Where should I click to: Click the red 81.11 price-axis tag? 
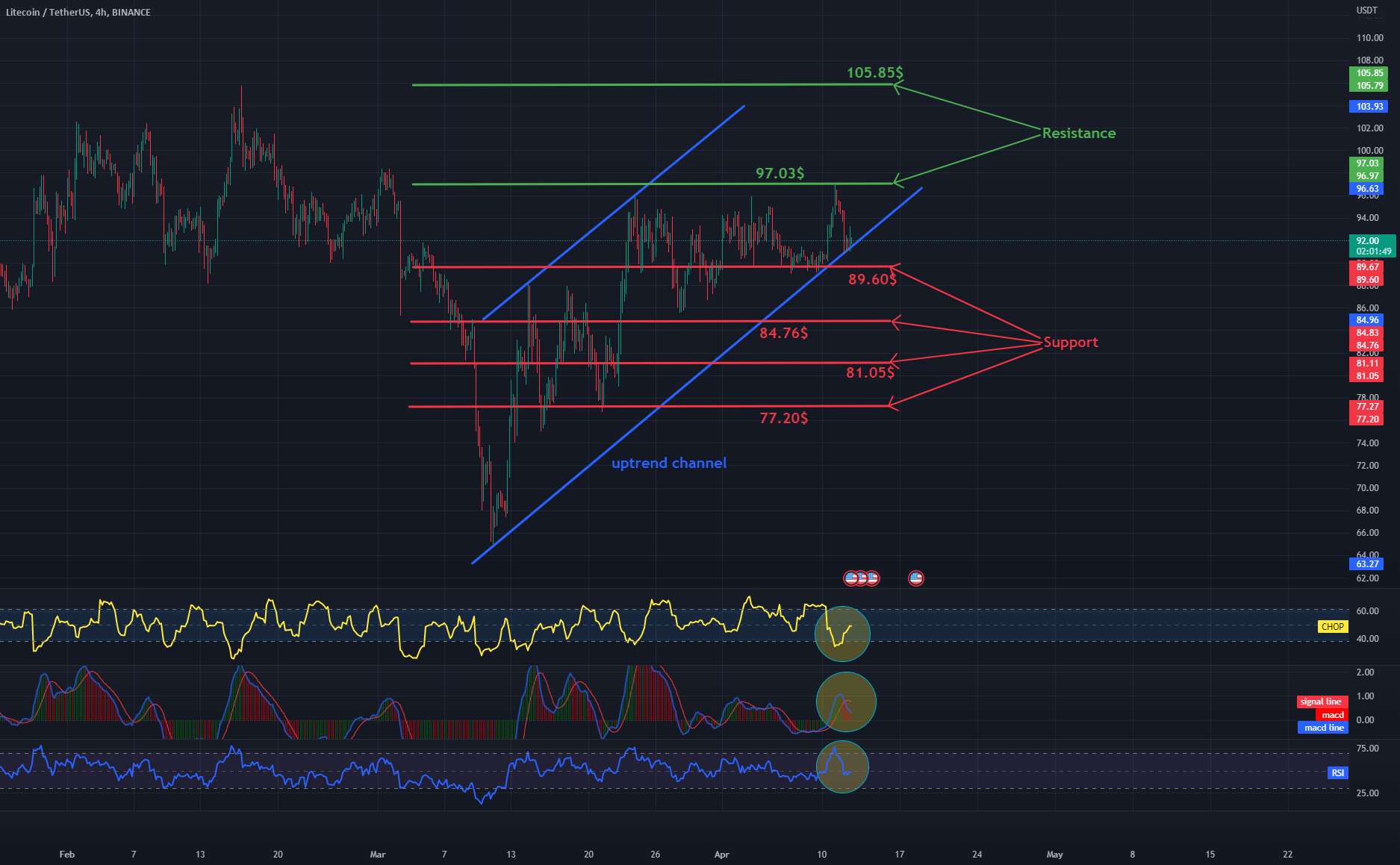pyautogui.click(x=1368, y=363)
